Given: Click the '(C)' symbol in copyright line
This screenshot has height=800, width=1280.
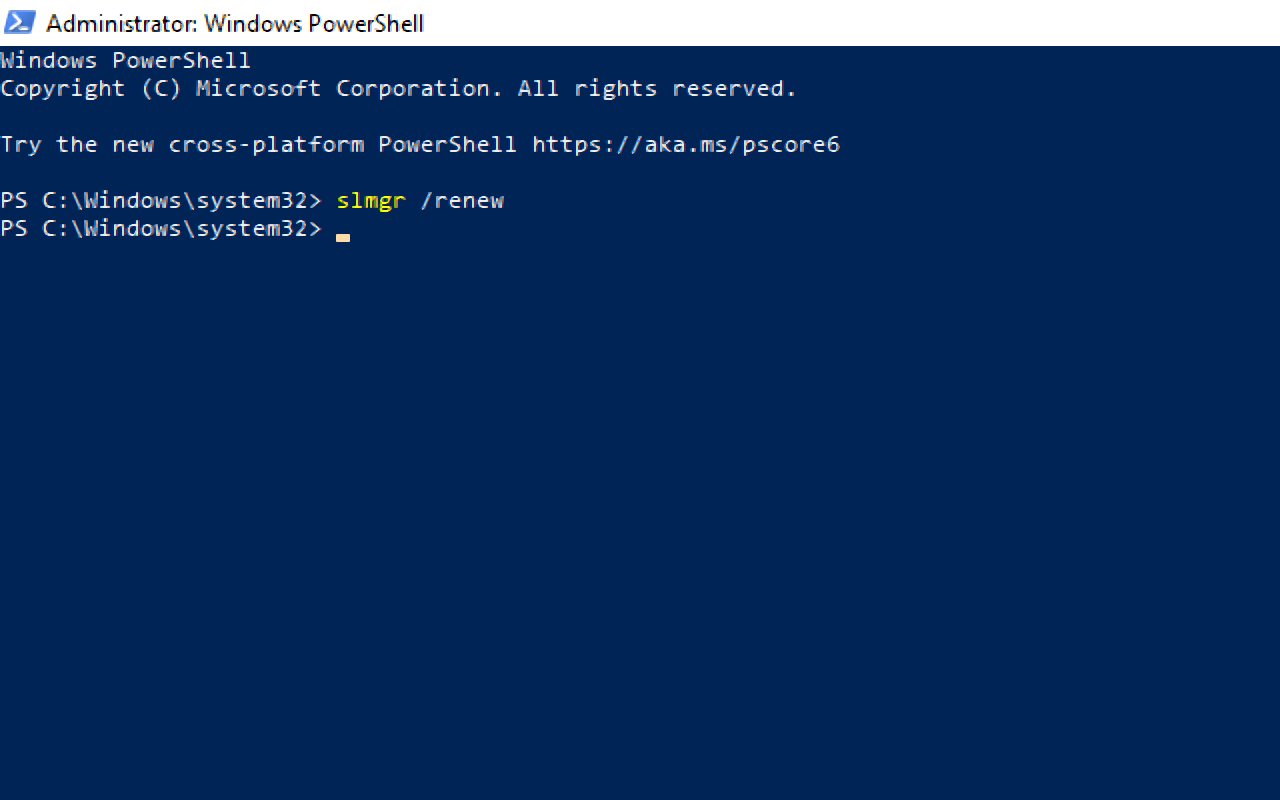Looking at the screenshot, I should [160, 89].
